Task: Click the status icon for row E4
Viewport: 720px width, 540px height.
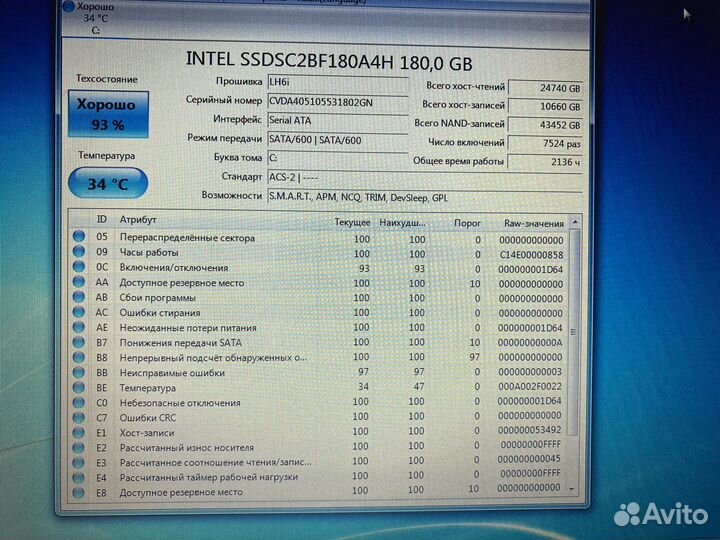Action: coord(79,477)
